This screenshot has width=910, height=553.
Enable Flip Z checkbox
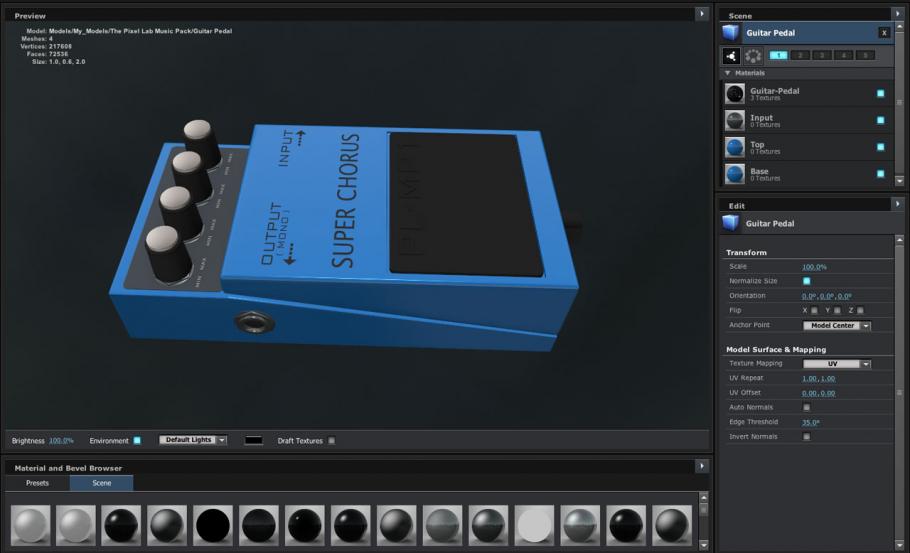click(860, 310)
